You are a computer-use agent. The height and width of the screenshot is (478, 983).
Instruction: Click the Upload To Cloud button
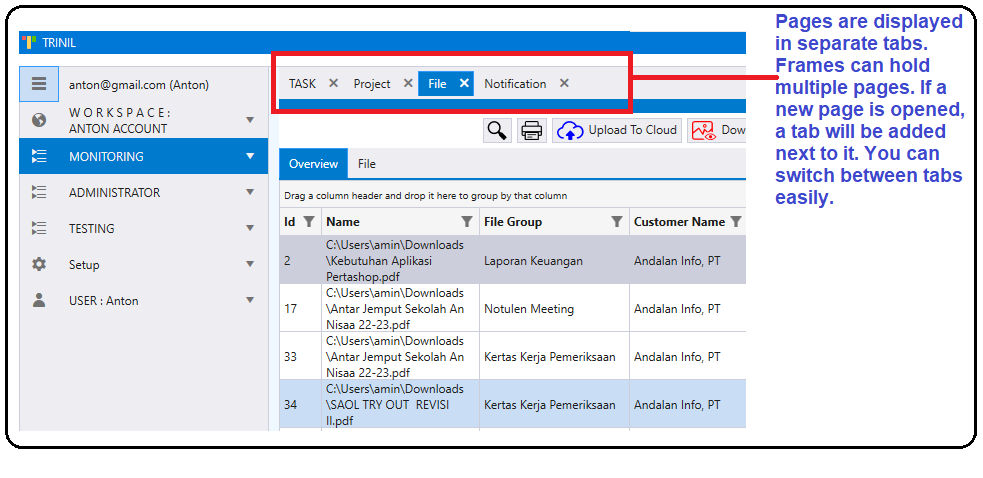click(x=618, y=130)
